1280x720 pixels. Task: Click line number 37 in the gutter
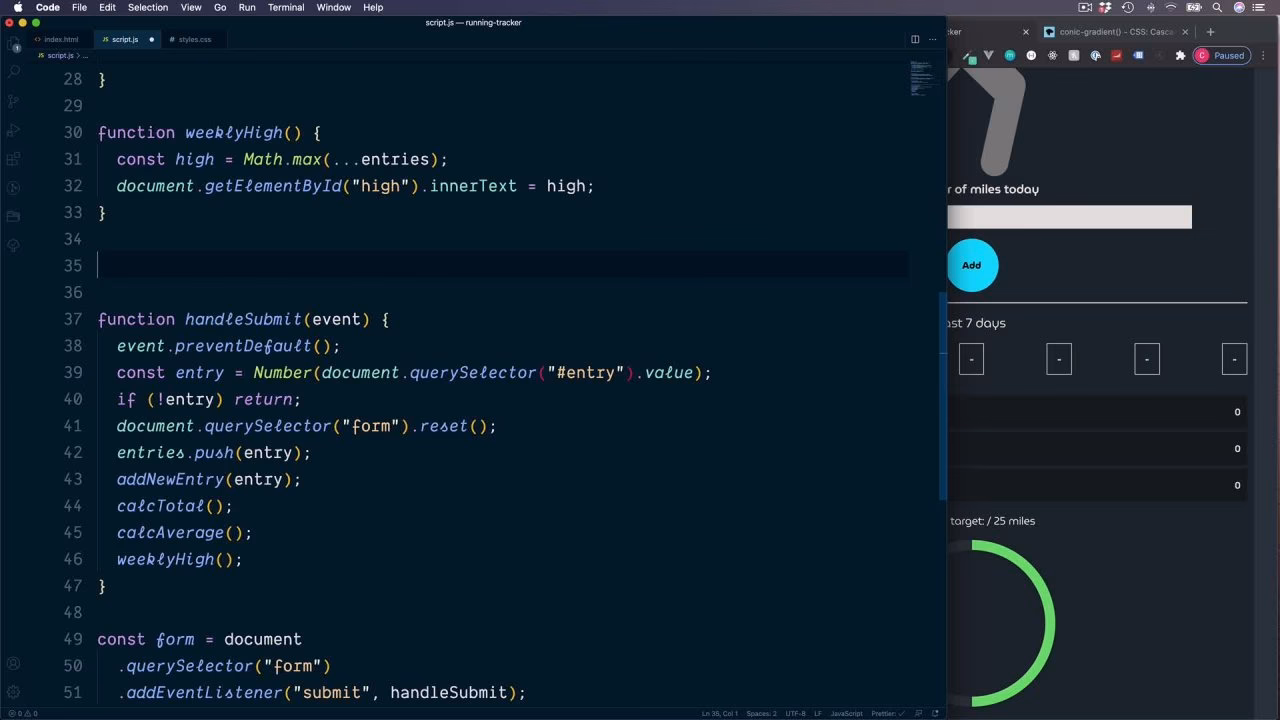tap(72, 319)
